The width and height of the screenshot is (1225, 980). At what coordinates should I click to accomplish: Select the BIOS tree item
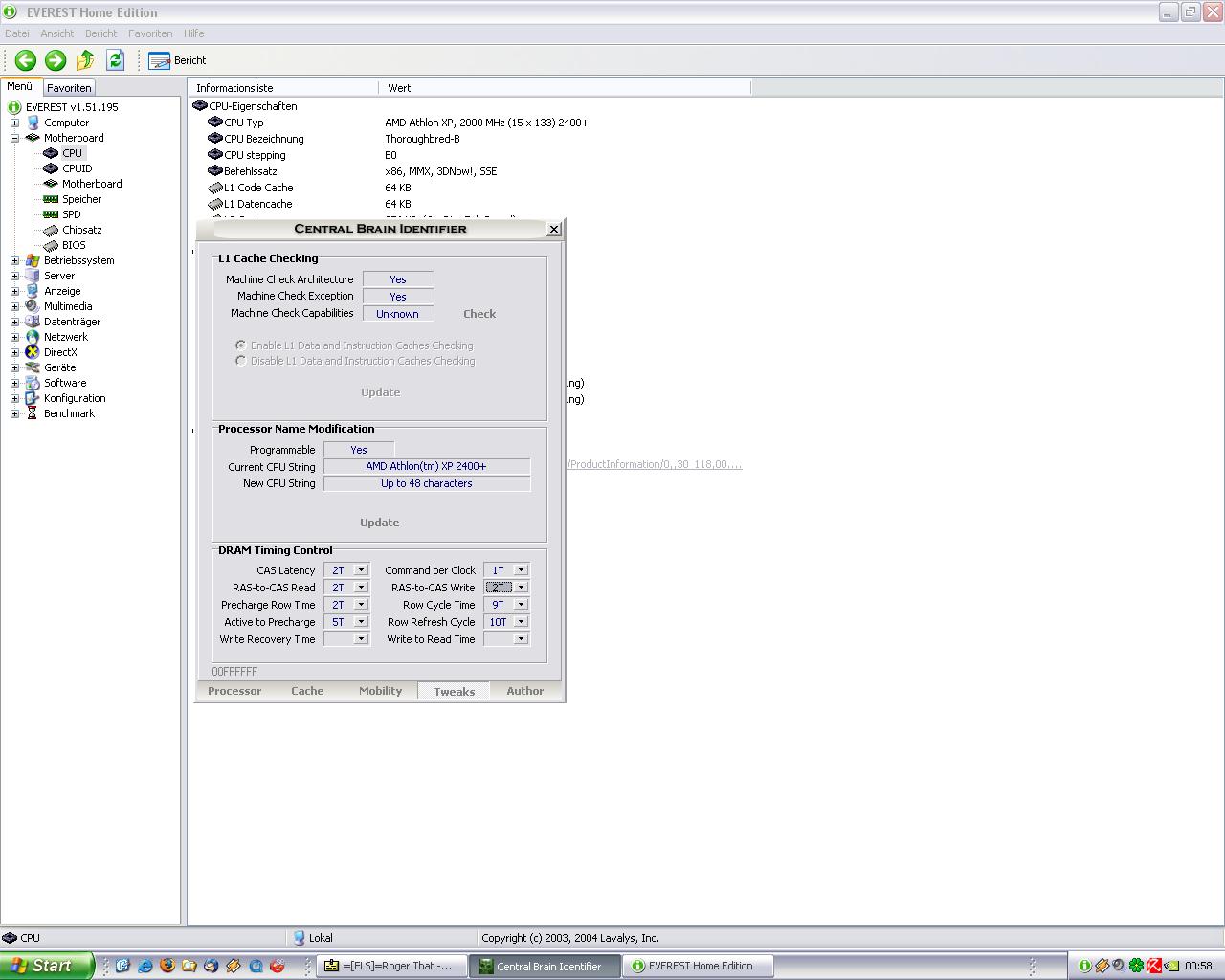74,245
